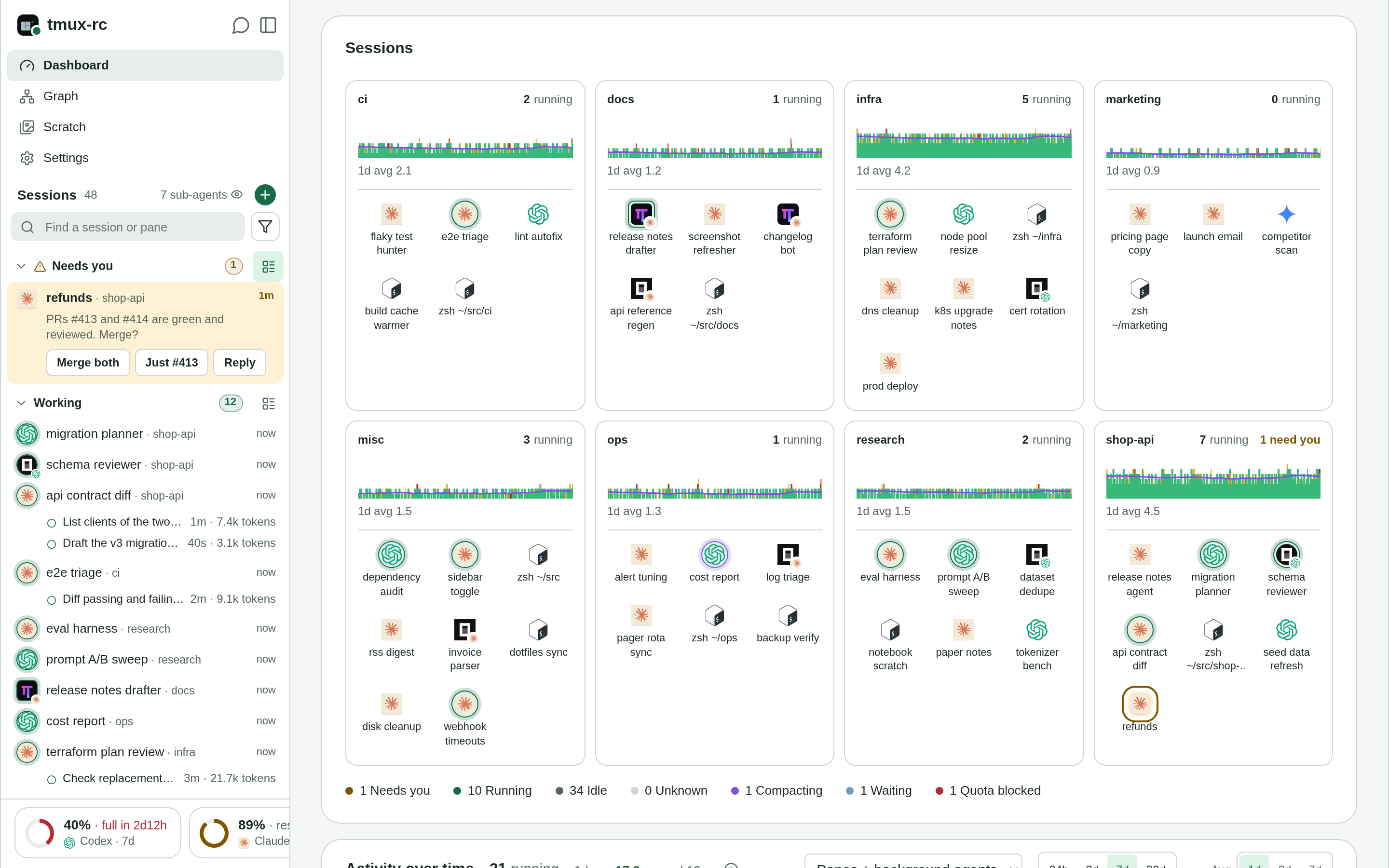
Task: Open the lint autofix pane icon
Action: tap(538, 215)
